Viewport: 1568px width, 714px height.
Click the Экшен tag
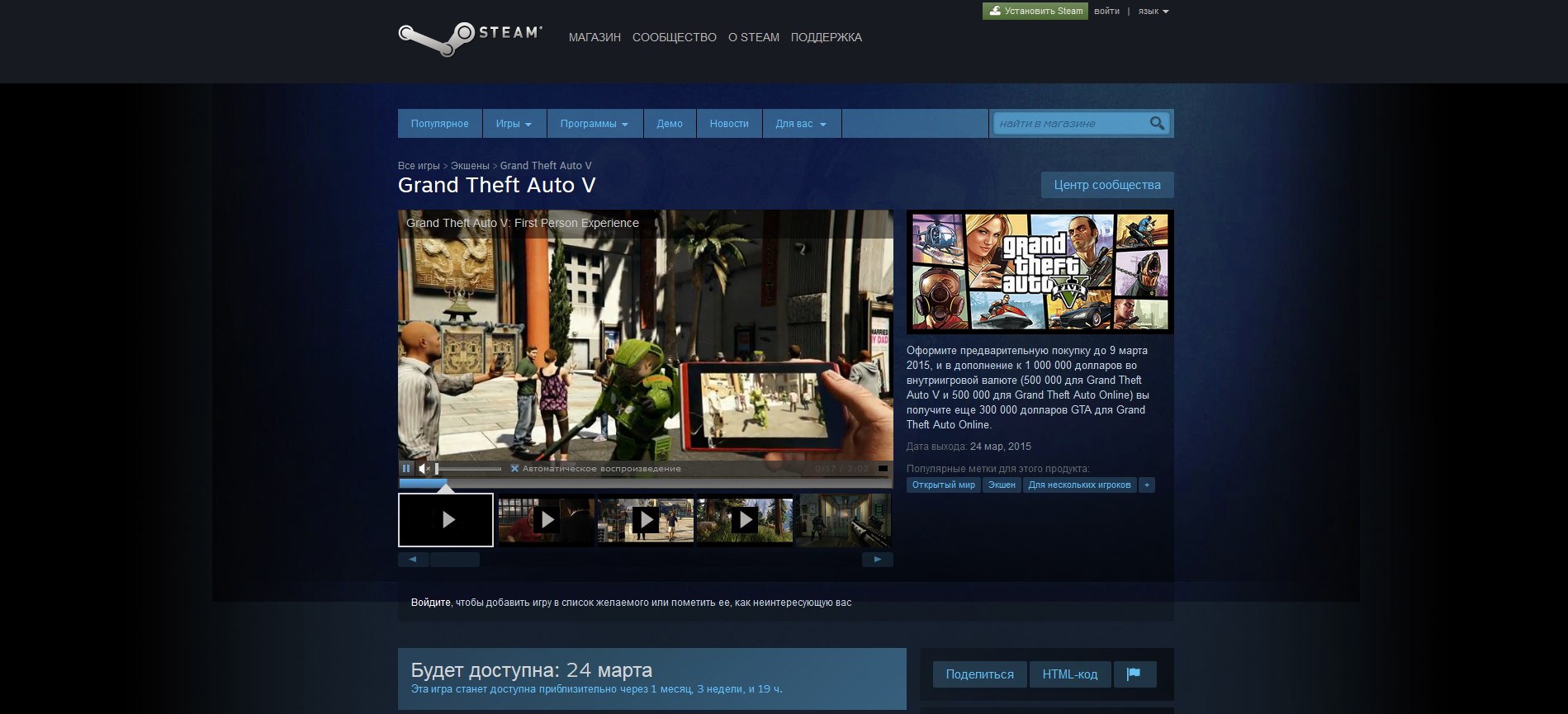point(1002,485)
